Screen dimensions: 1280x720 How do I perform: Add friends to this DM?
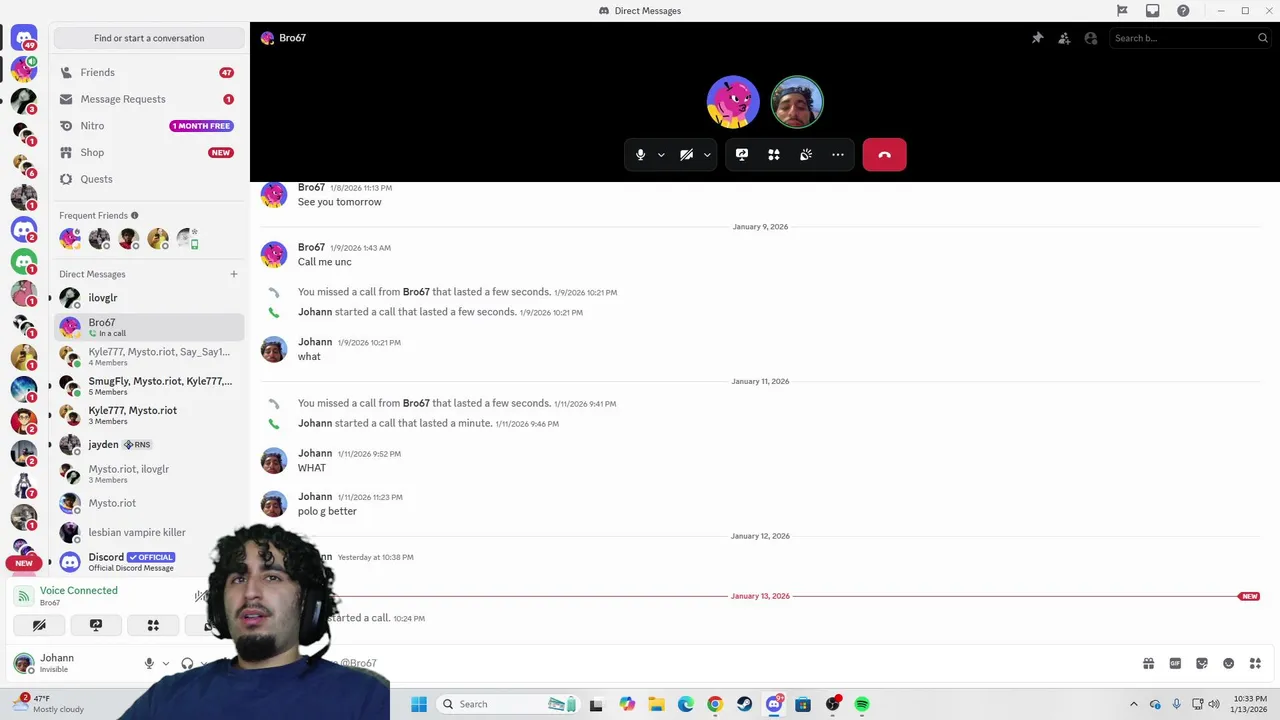1064,38
